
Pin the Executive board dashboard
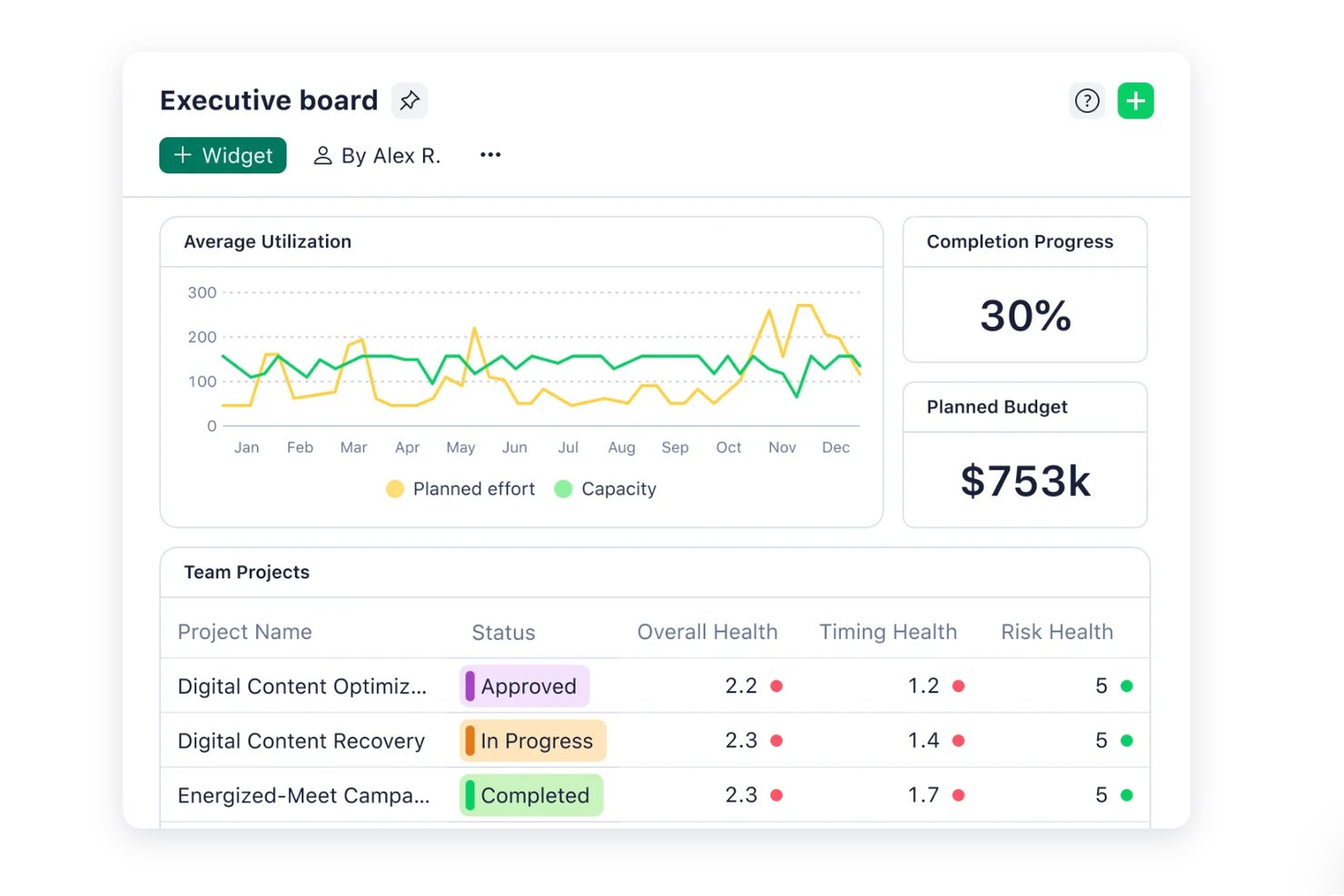coord(410,101)
